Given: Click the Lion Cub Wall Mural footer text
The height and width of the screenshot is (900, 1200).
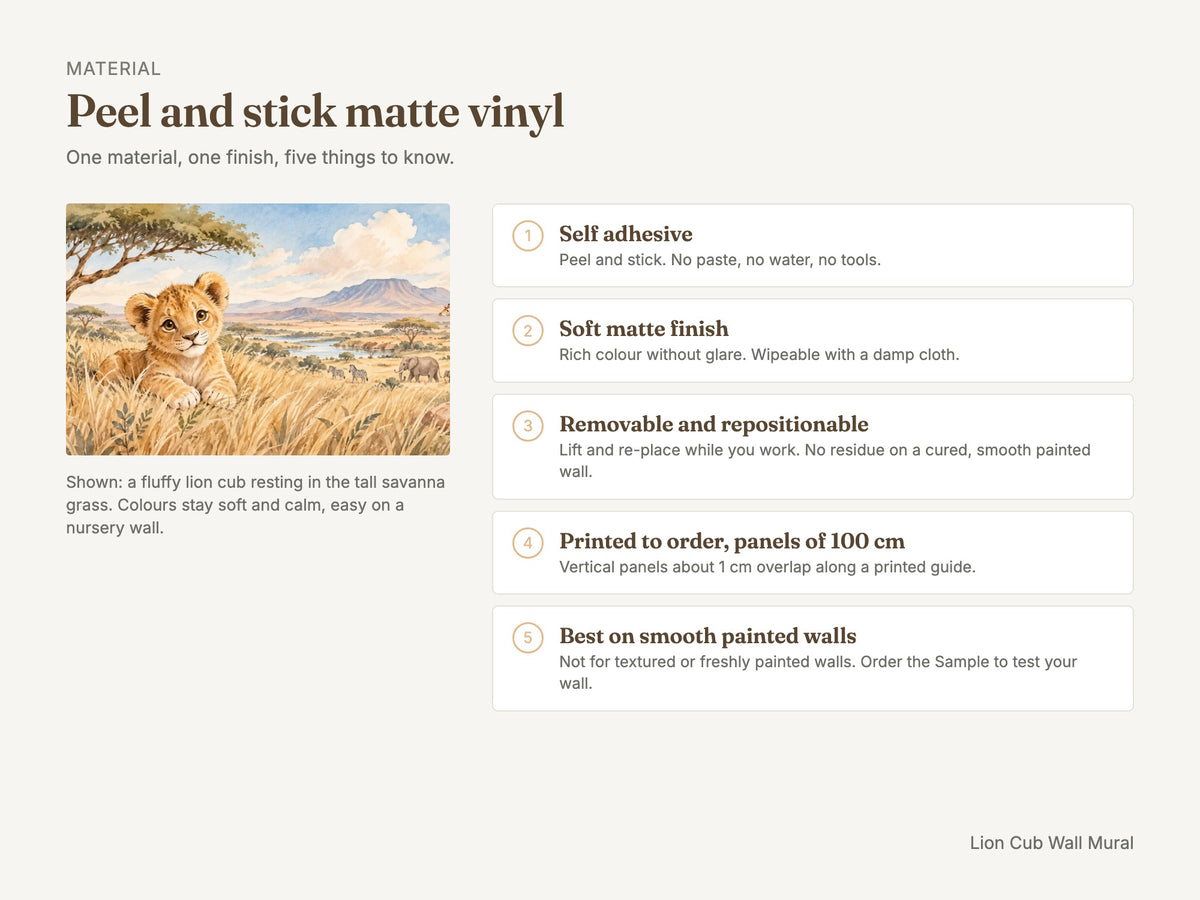Looking at the screenshot, I should (x=1052, y=843).
